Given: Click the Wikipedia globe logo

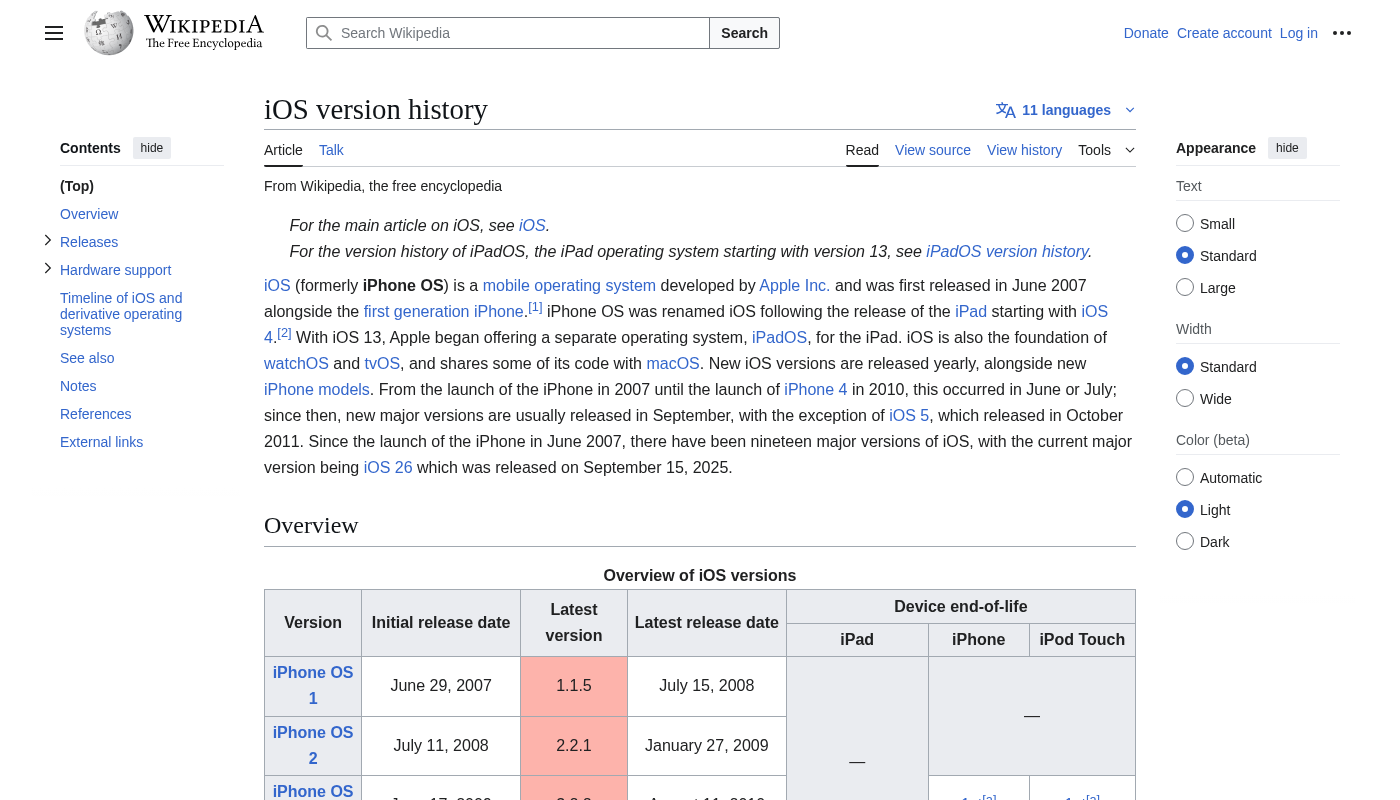Looking at the screenshot, I should (x=109, y=33).
